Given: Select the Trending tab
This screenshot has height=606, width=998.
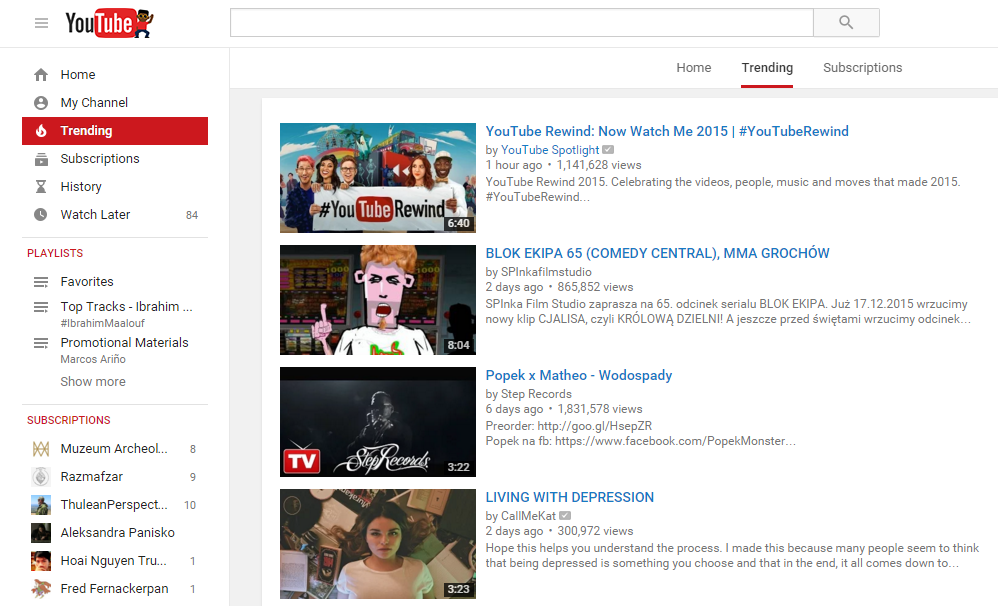Looking at the screenshot, I should click(x=767, y=67).
